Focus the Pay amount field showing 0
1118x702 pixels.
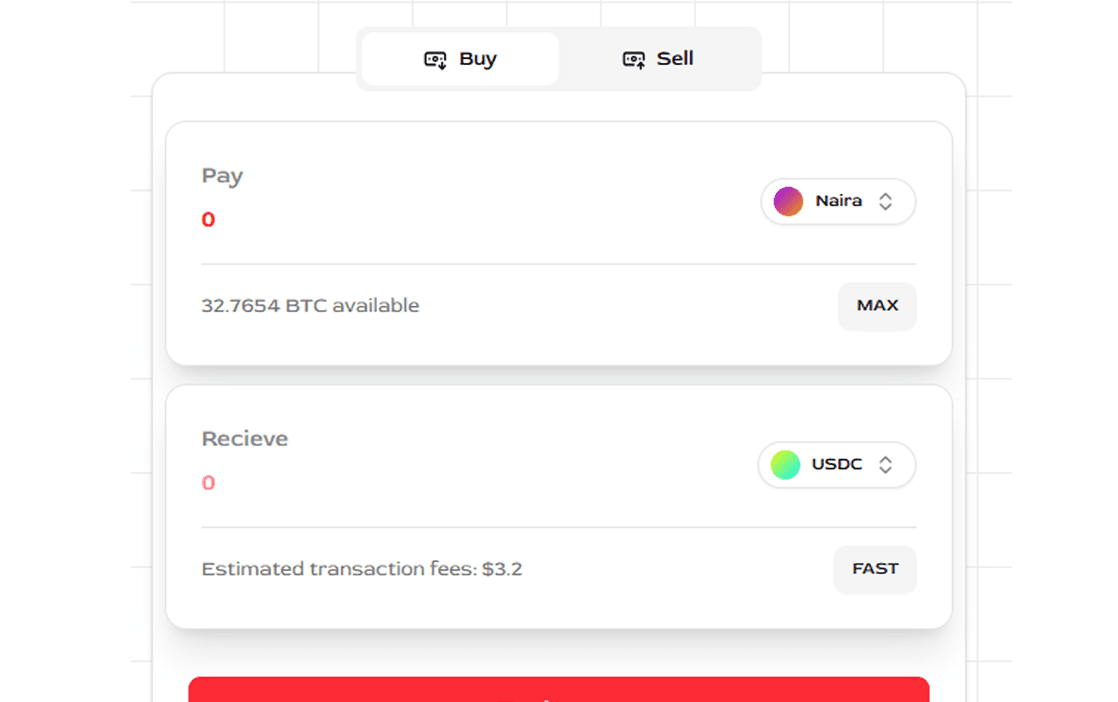tap(208, 220)
